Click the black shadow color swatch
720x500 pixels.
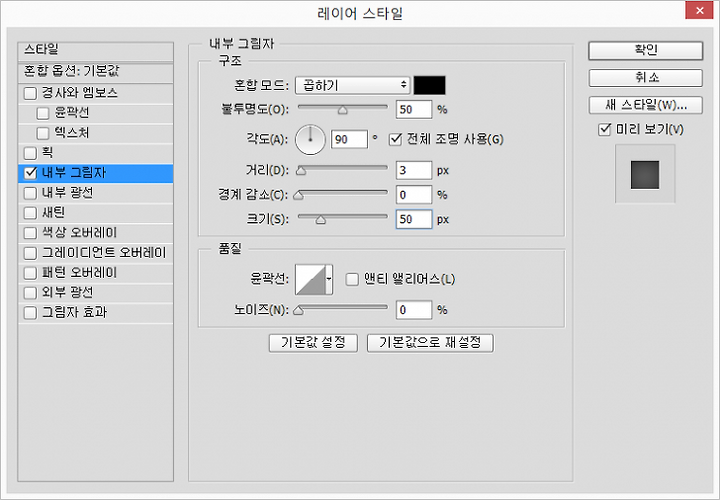coord(429,85)
